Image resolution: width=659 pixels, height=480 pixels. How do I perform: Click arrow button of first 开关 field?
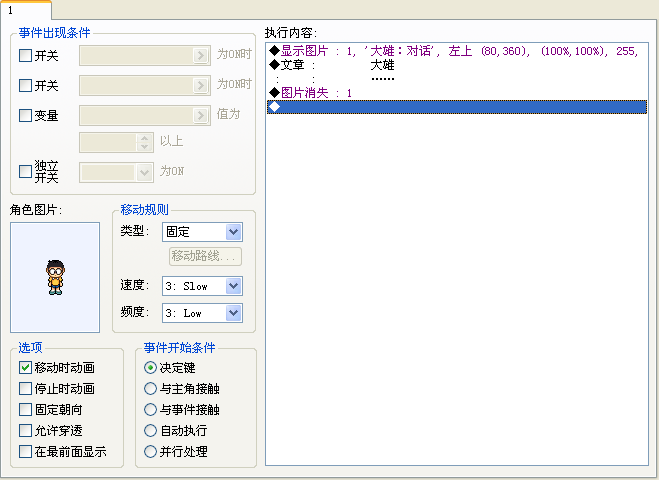(201, 55)
